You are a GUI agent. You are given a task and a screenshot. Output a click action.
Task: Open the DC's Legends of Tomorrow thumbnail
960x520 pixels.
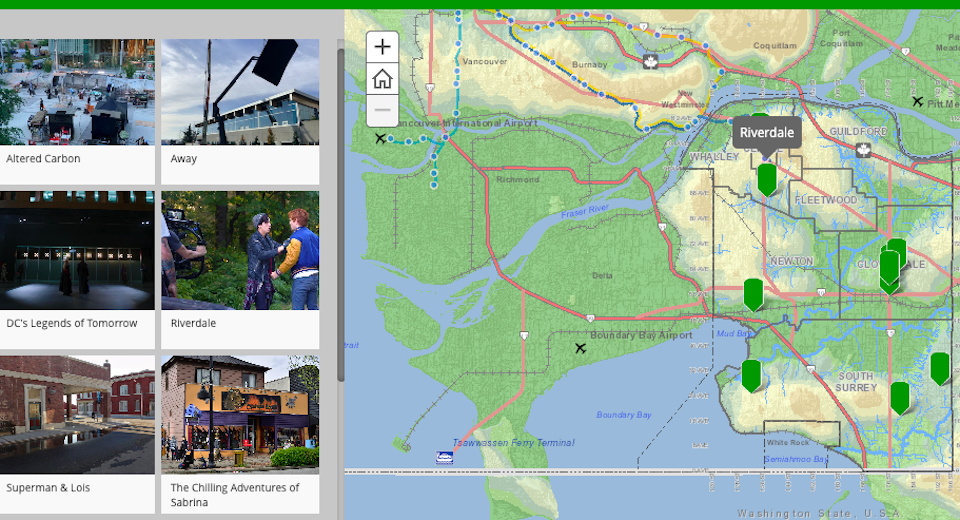[77, 251]
